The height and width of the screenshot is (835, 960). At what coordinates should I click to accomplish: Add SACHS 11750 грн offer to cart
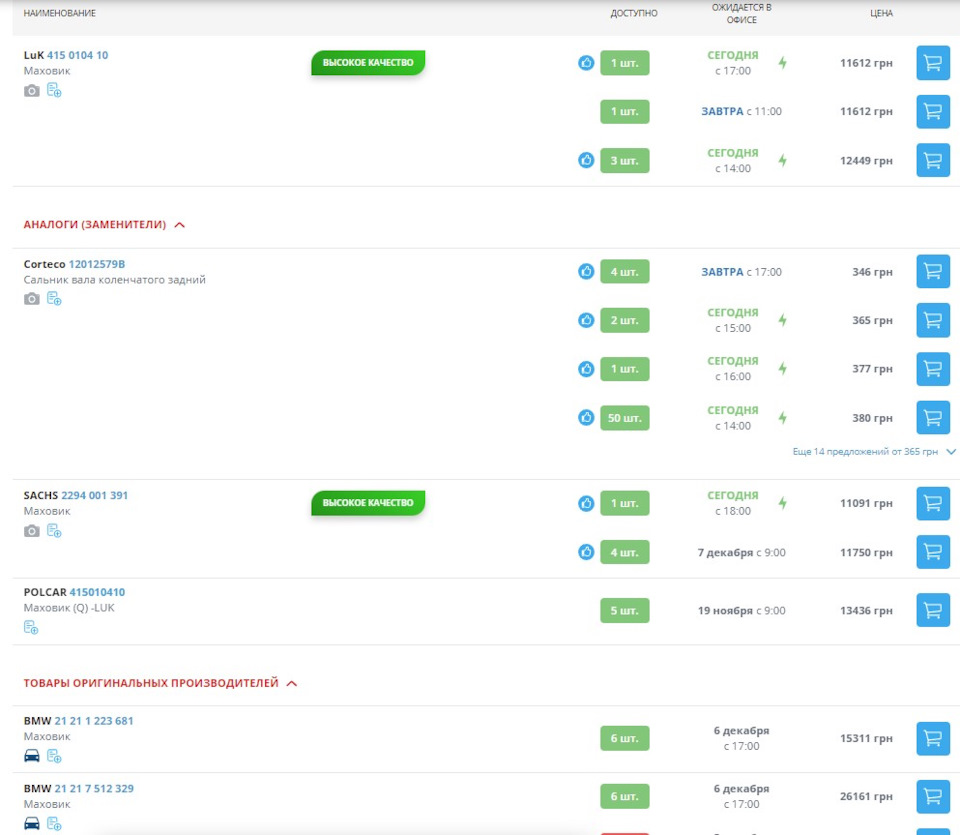pos(932,552)
